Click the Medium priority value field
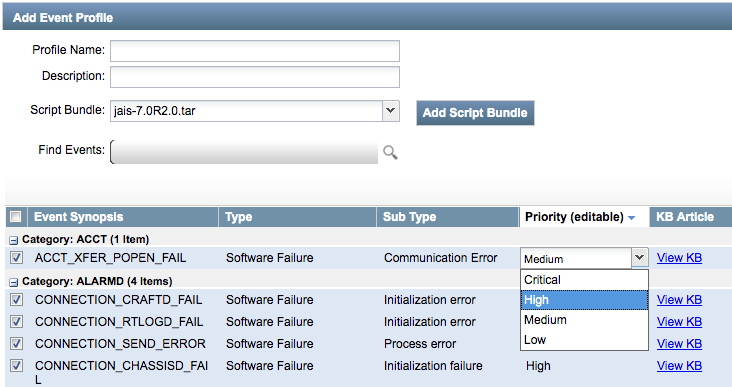This screenshot has height=387, width=732. tap(576, 258)
